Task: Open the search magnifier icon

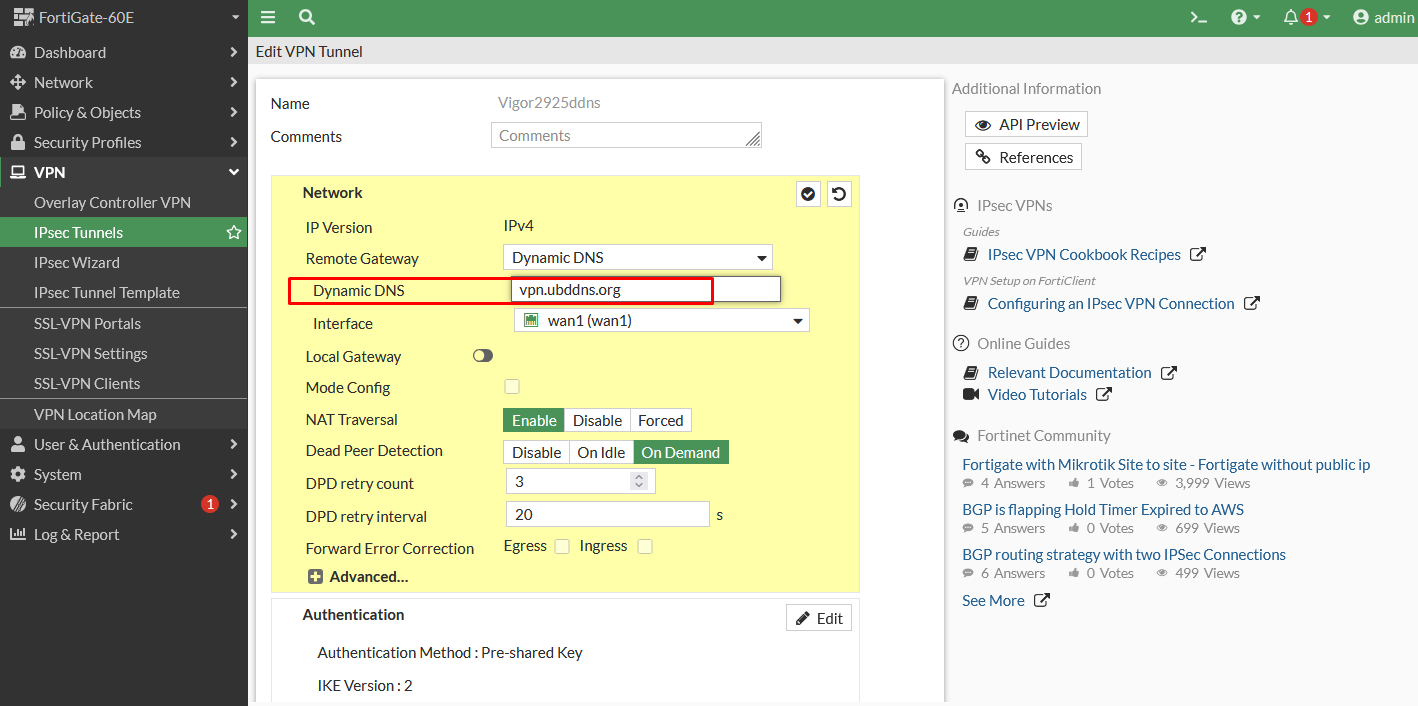Action: coord(307,17)
